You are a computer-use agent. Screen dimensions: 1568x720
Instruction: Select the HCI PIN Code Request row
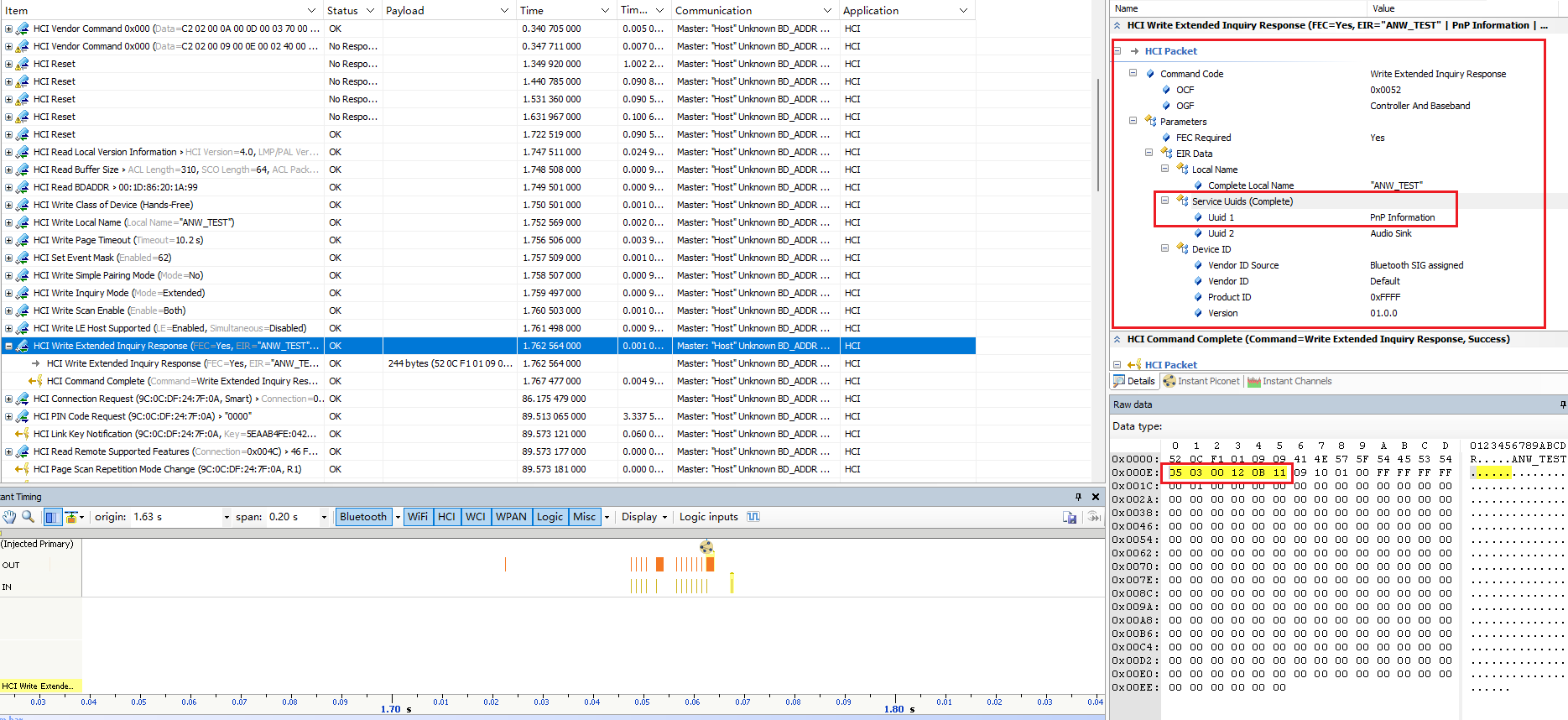click(x=488, y=416)
